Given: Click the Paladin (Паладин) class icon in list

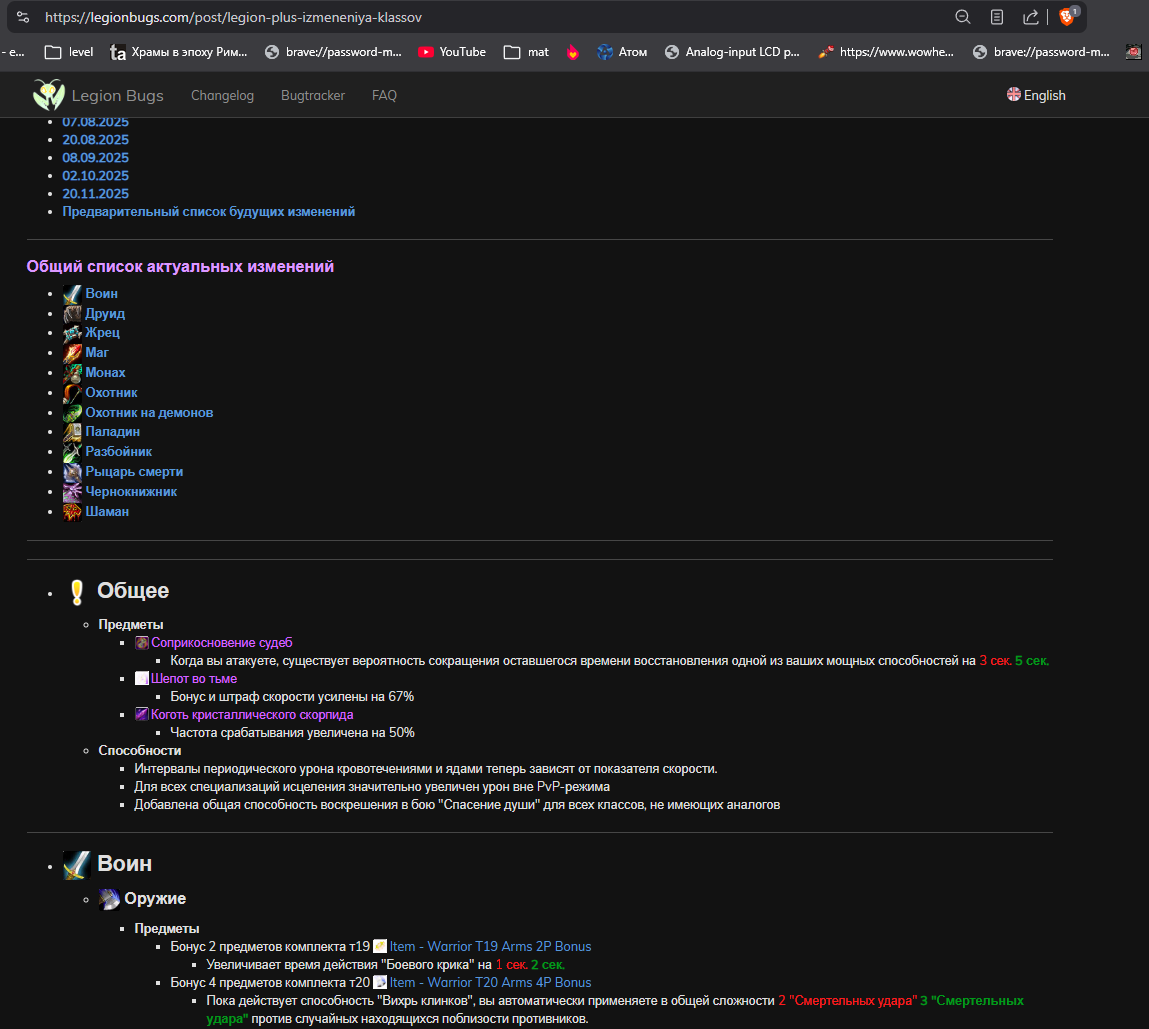Looking at the screenshot, I should tap(72, 432).
